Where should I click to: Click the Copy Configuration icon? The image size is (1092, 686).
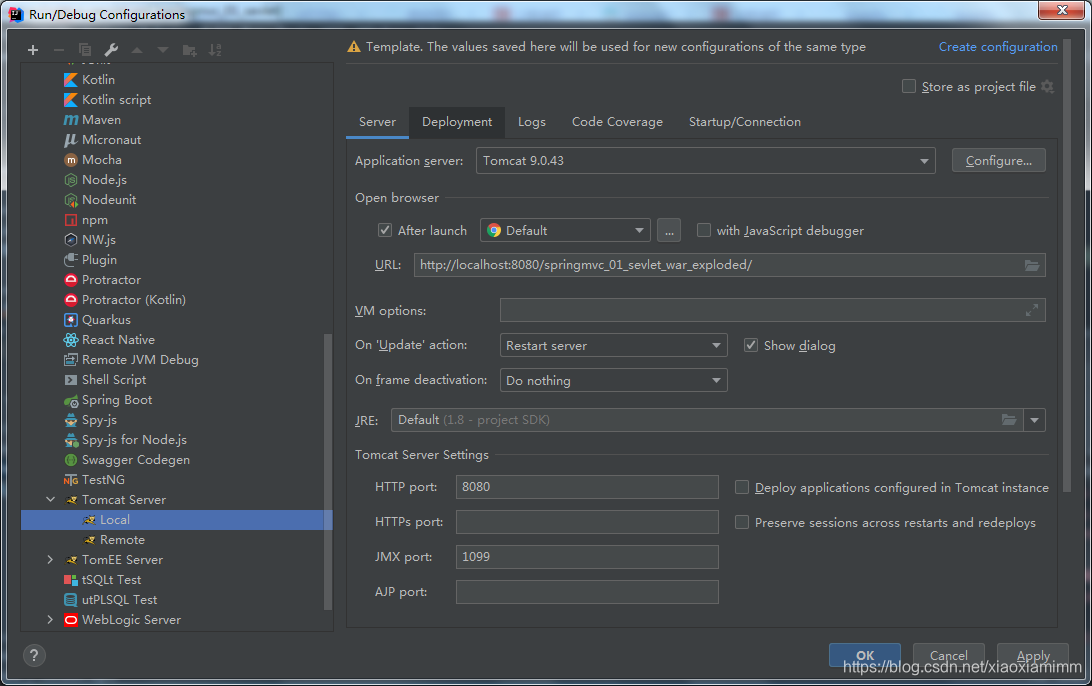click(x=85, y=50)
